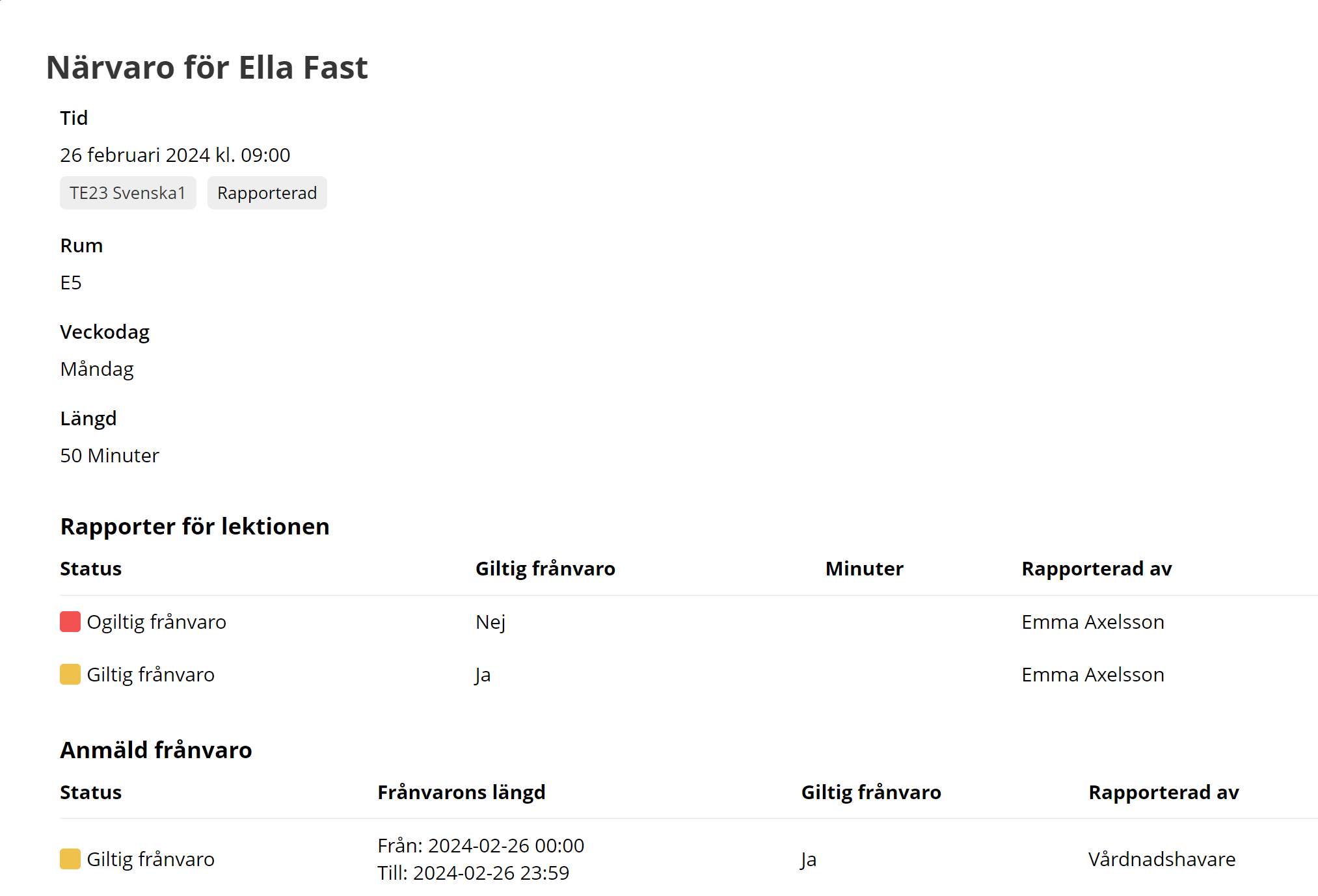
Task: Click Emma Axelsson in the Ogiltig frånvaro row
Action: click(1093, 622)
